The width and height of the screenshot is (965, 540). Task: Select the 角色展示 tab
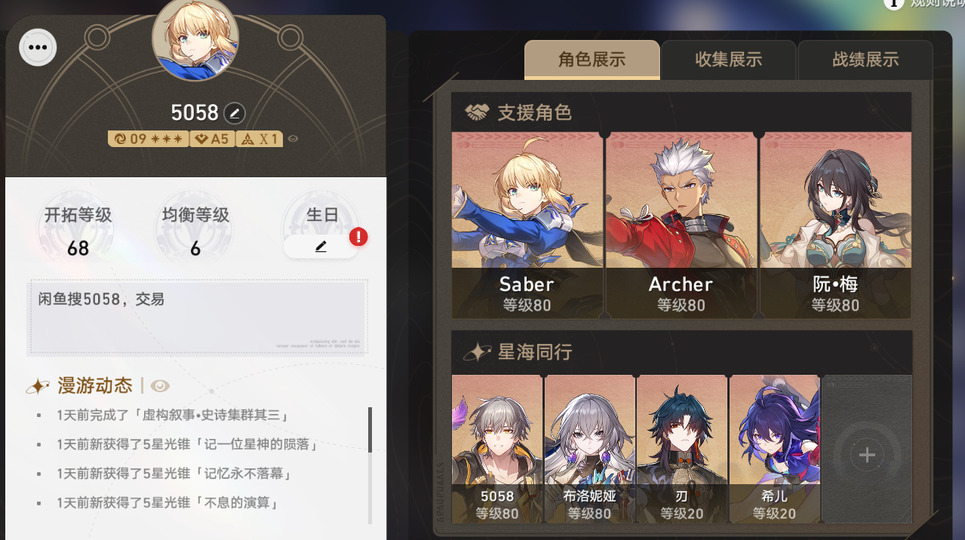(591, 60)
